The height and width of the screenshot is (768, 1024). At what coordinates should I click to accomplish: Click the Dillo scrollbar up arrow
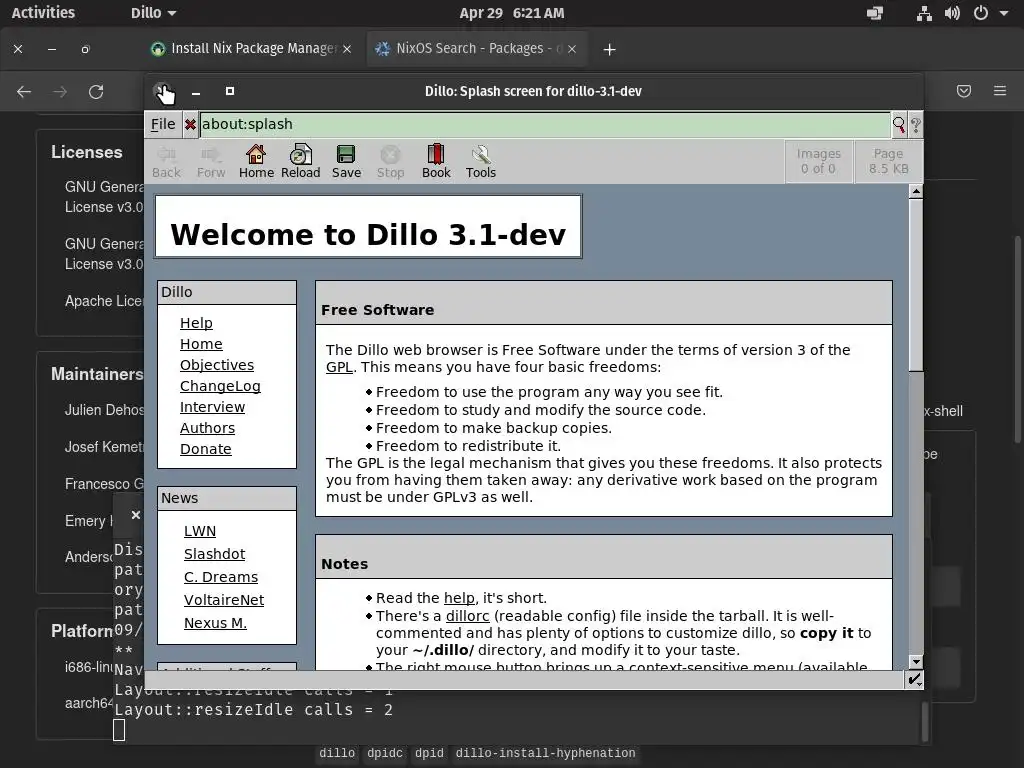(x=916, y=192)
